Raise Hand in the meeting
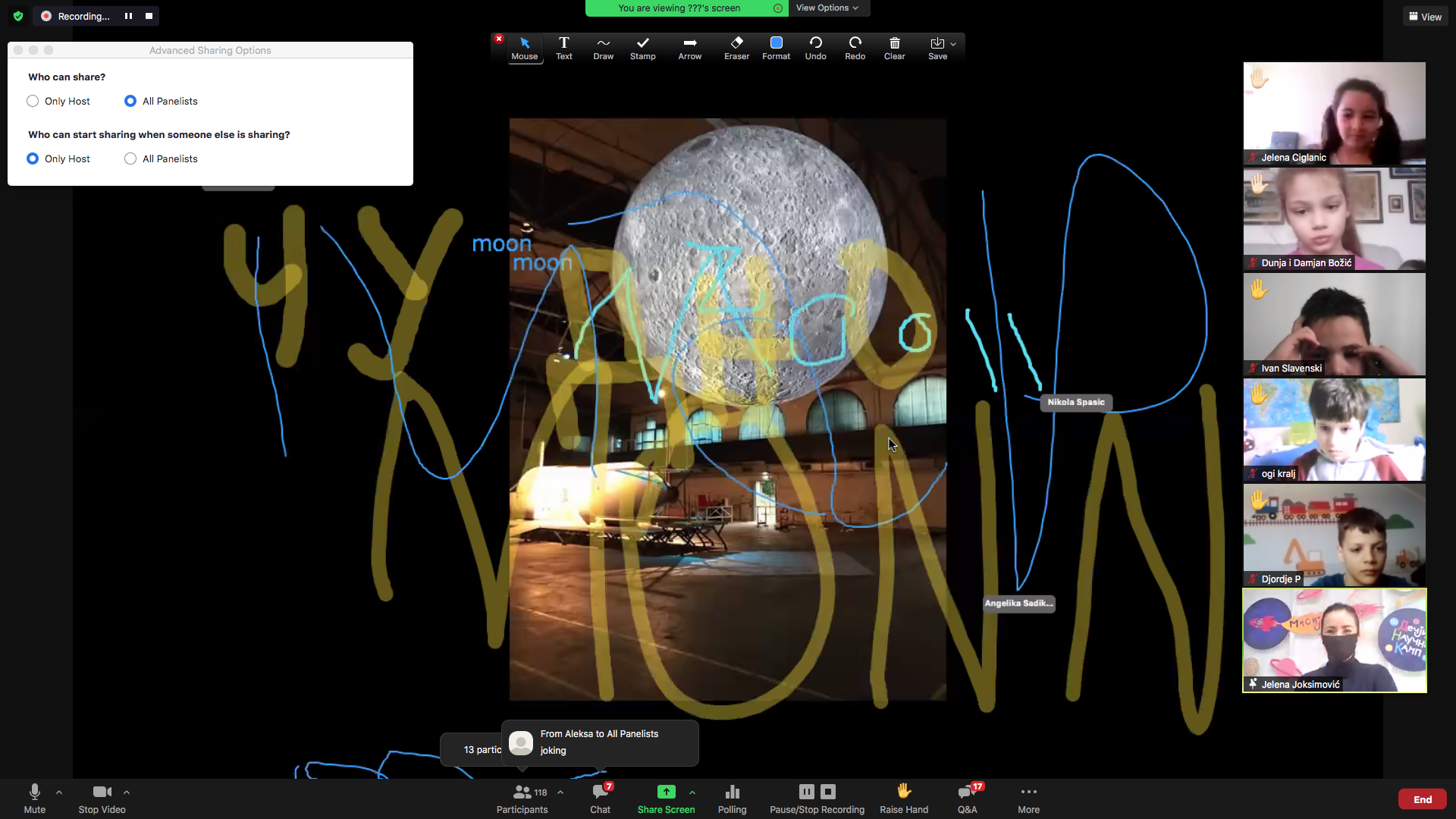 tap(904, 799)
